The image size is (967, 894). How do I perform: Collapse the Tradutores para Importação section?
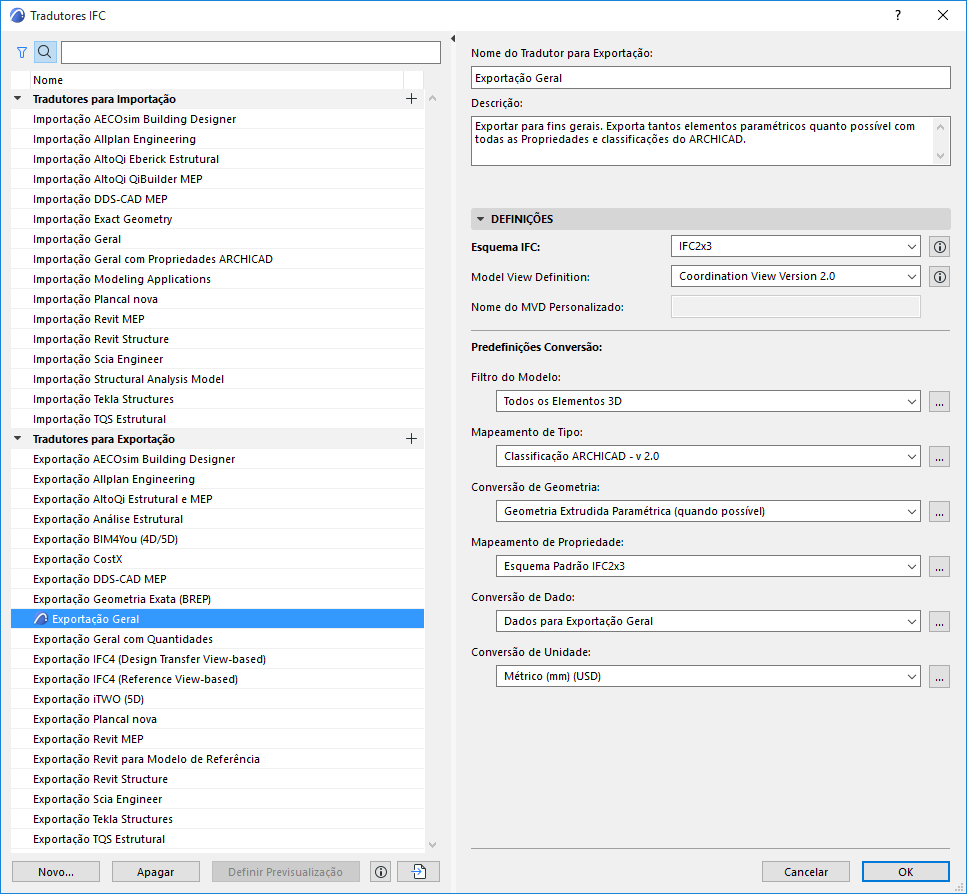coord(14,98)
